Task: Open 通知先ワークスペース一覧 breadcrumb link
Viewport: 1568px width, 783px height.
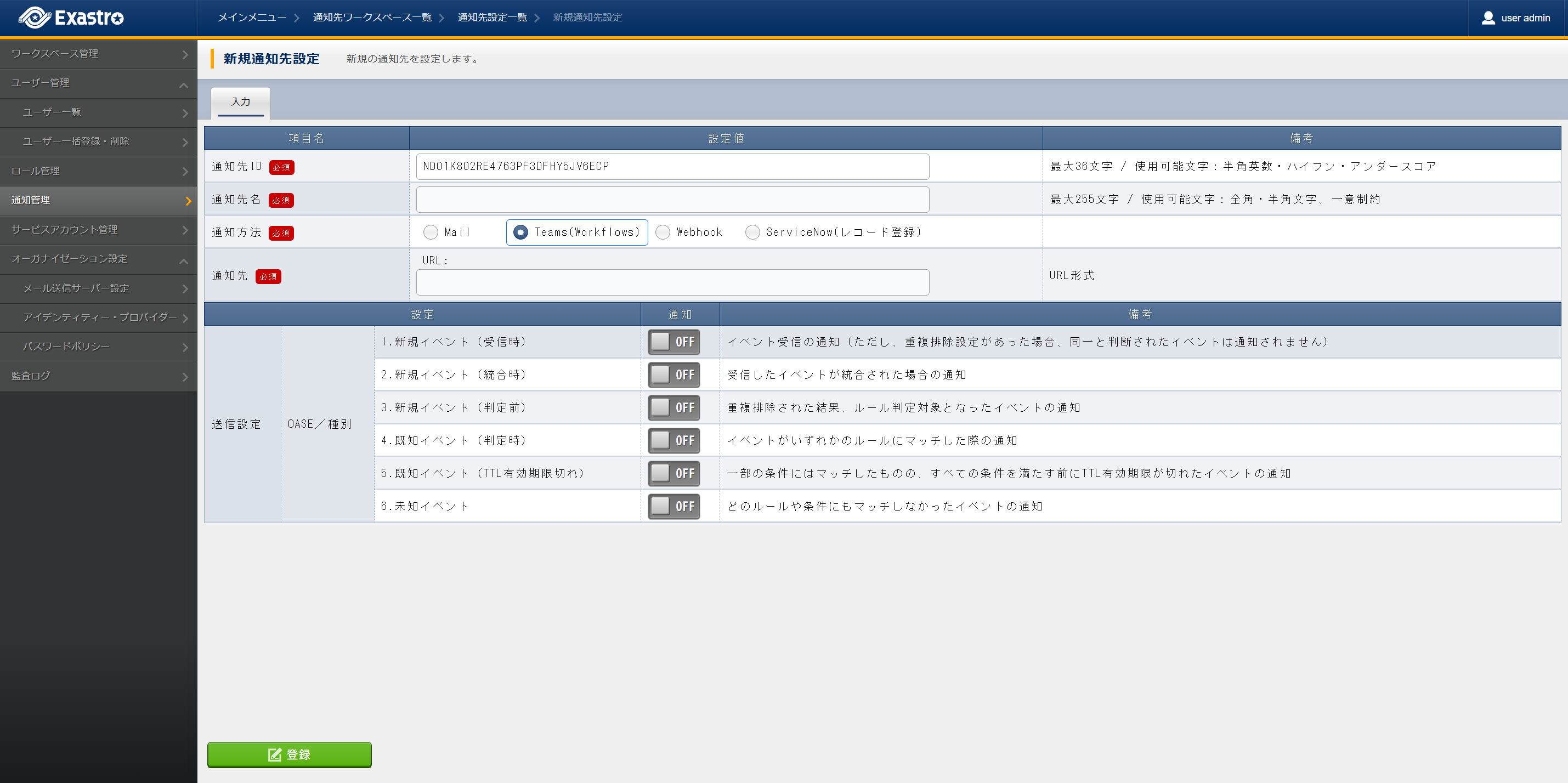Action: (x=372, y=18)
